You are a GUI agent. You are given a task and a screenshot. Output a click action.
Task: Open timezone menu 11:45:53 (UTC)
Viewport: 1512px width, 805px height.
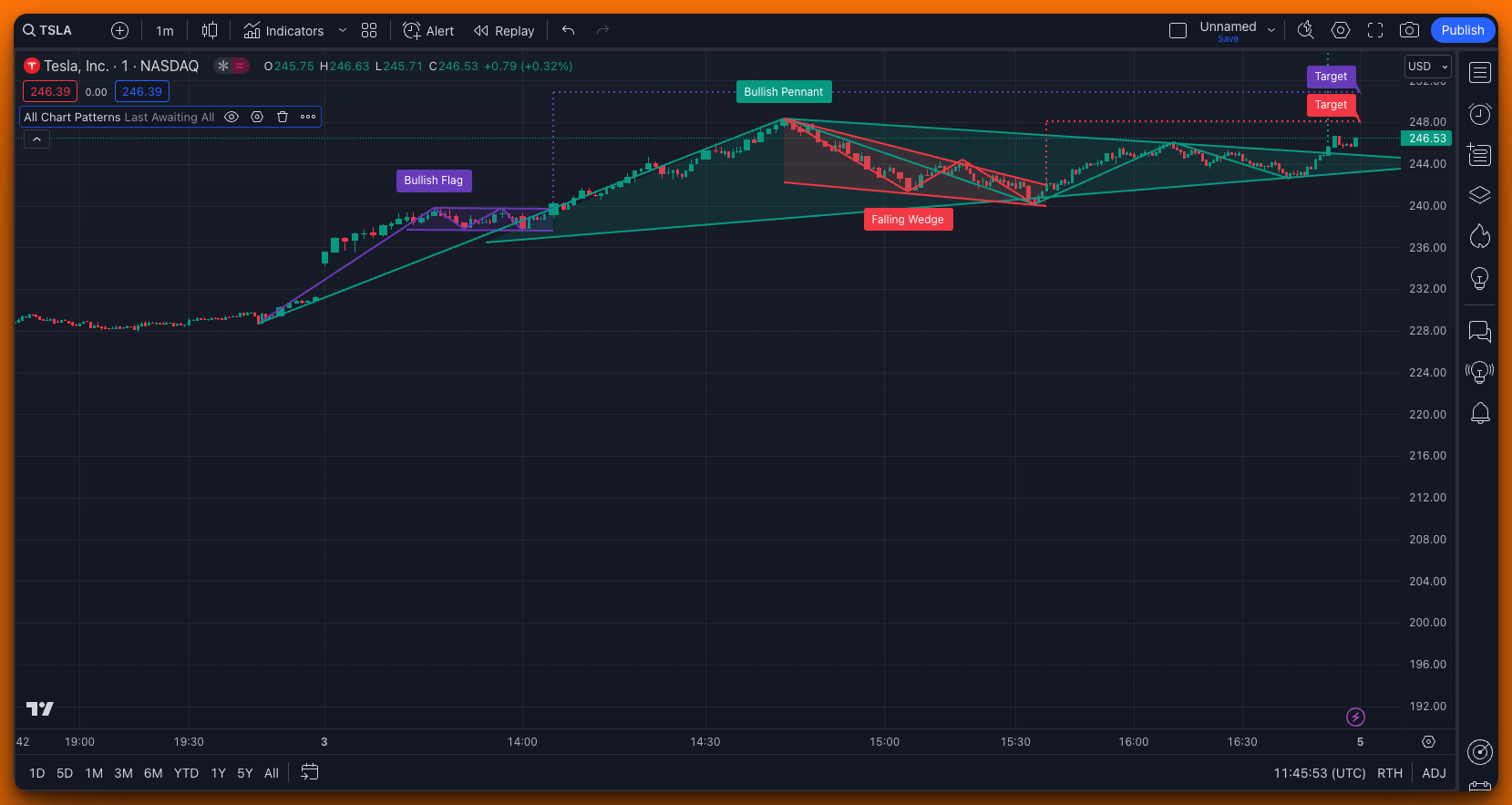tap(1320, 773)
